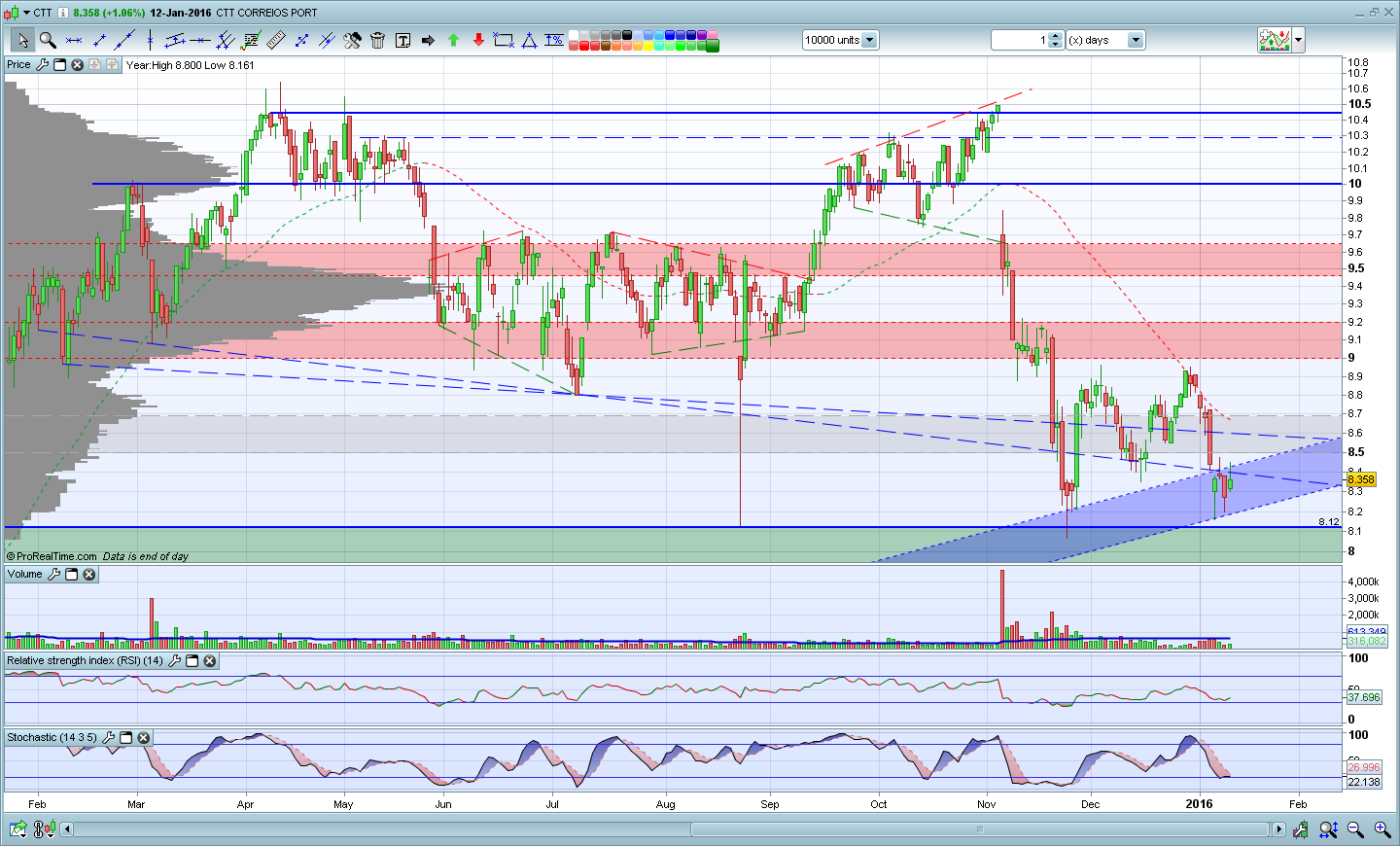Decrease the timeframe multiplier with down arrow

1056,45
